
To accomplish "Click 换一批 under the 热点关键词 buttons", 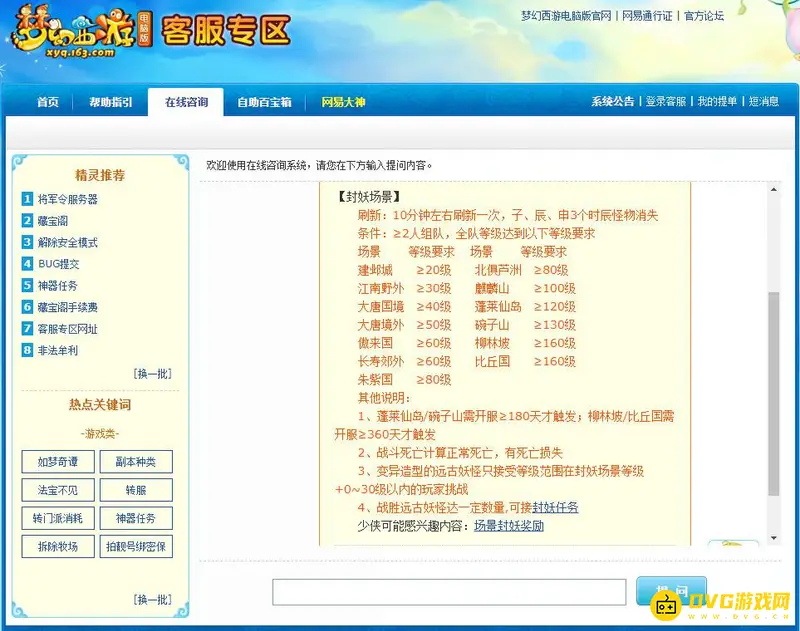I will point(152,599).
